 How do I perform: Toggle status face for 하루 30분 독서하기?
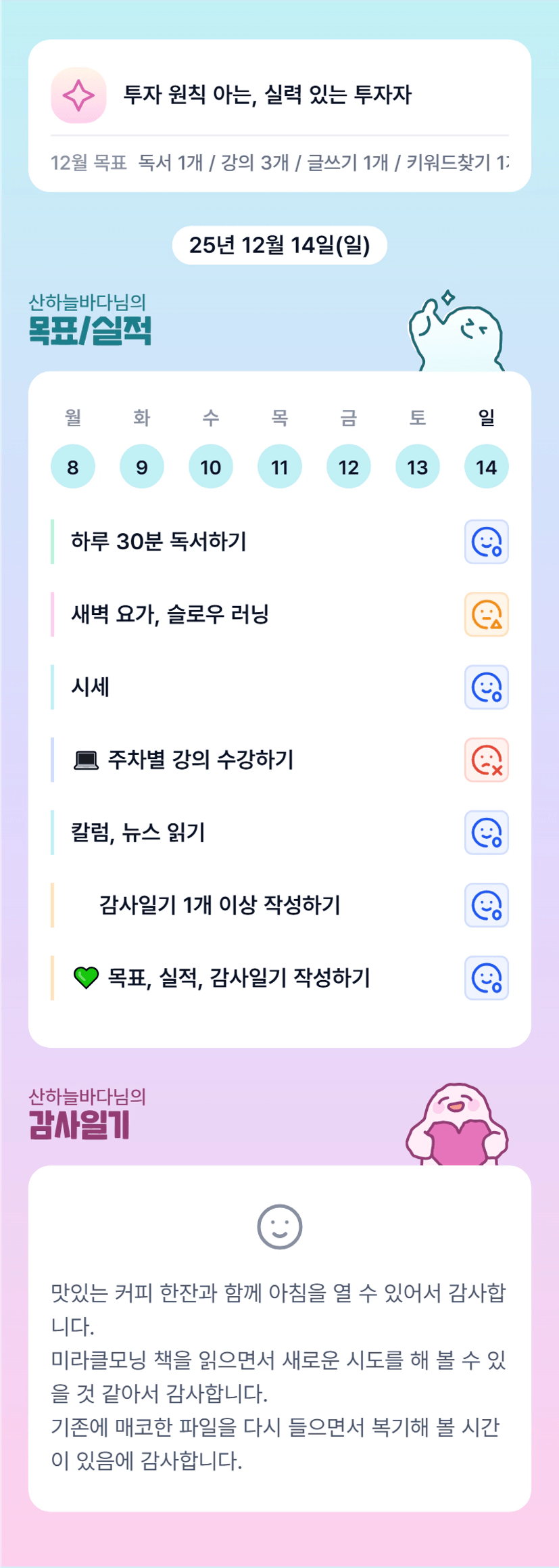click(486, 542)
